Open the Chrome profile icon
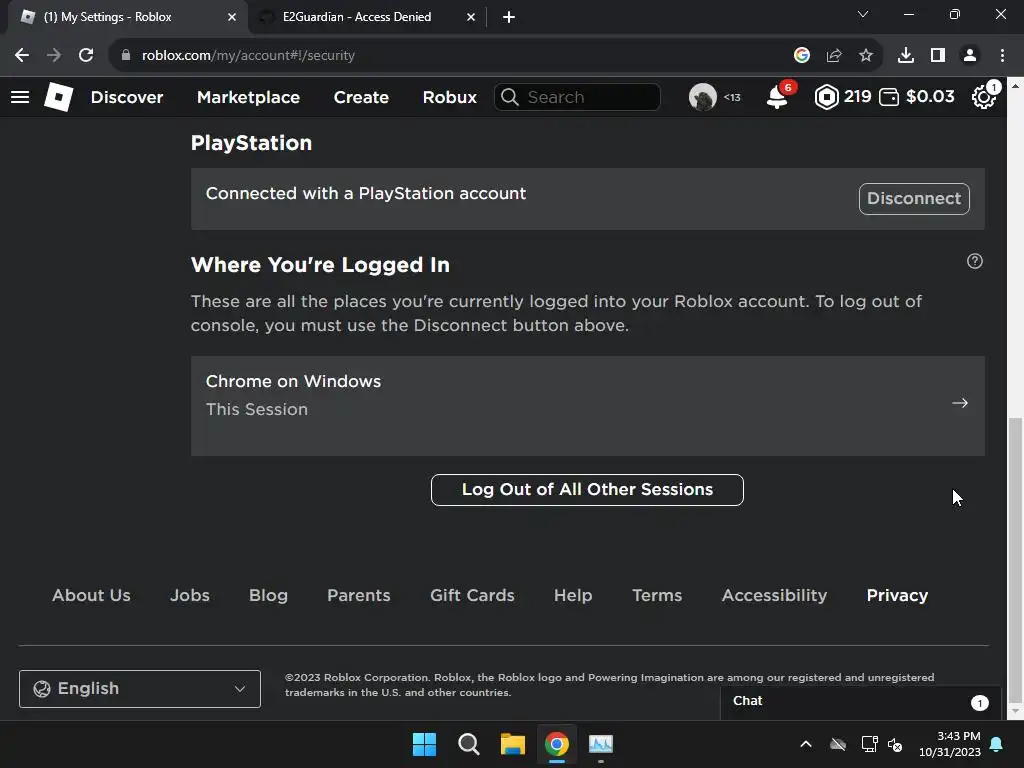The height and width of the screenshot is (768, 1024). click(970, 56)
